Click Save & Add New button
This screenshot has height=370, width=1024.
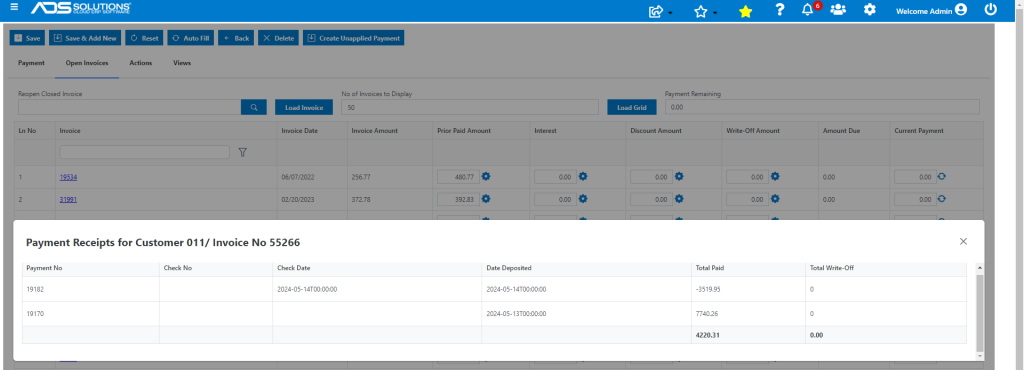pos(85,38)
